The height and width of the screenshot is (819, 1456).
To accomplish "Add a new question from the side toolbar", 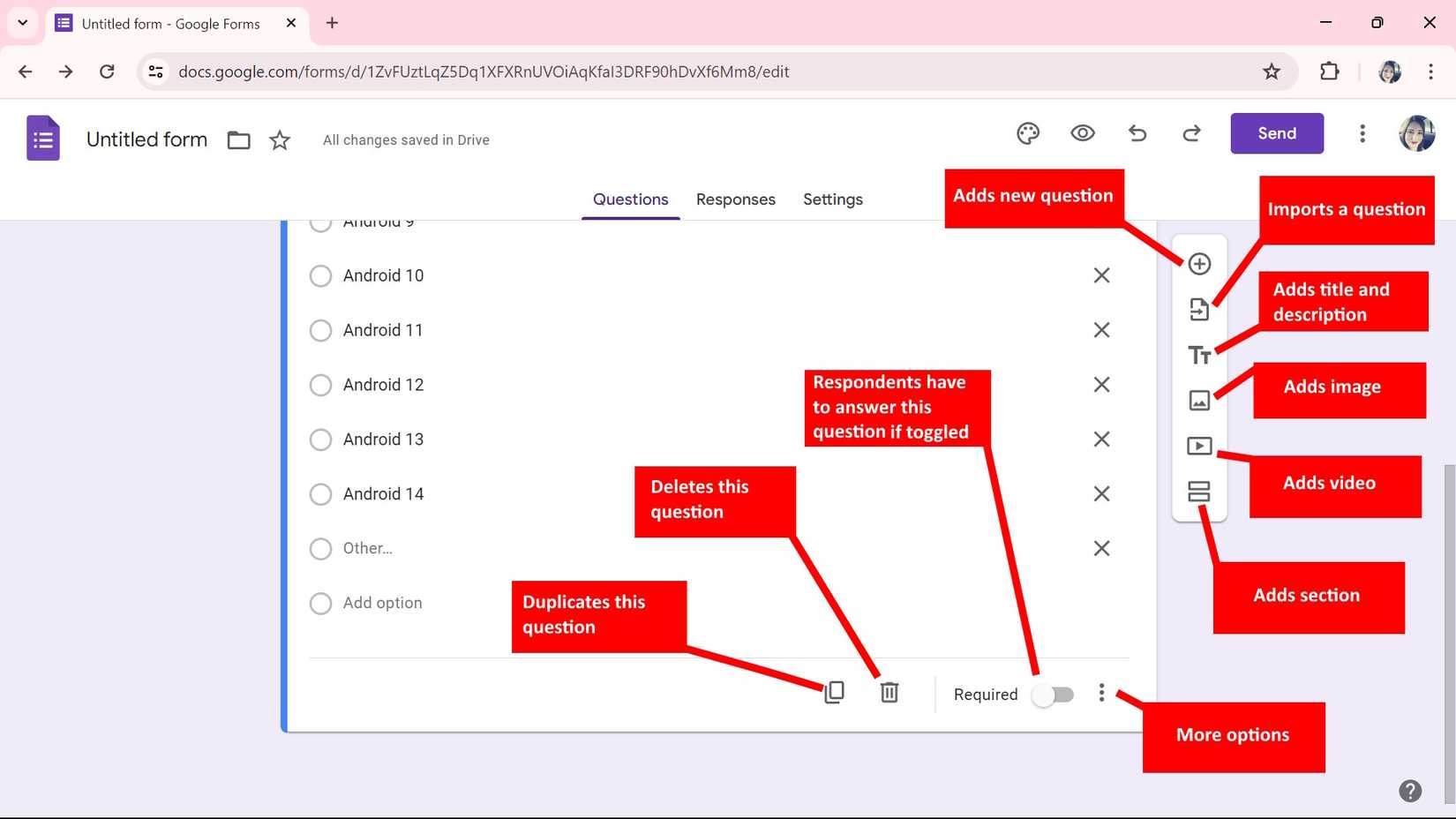I will [x=1199, y=264].
